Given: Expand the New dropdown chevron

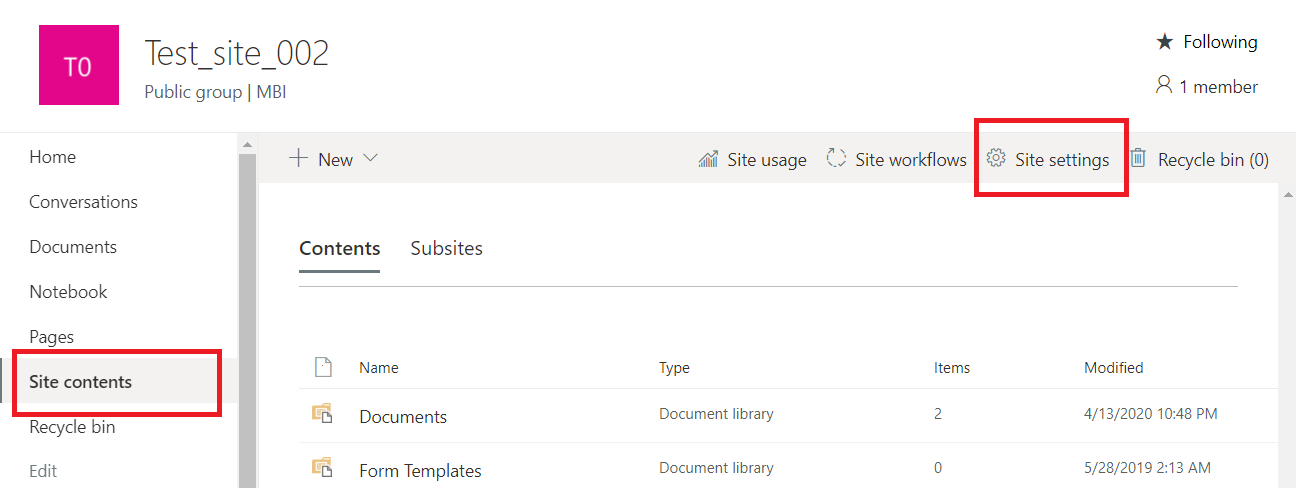Looking at the screenshot, I should tap(370, 159).
